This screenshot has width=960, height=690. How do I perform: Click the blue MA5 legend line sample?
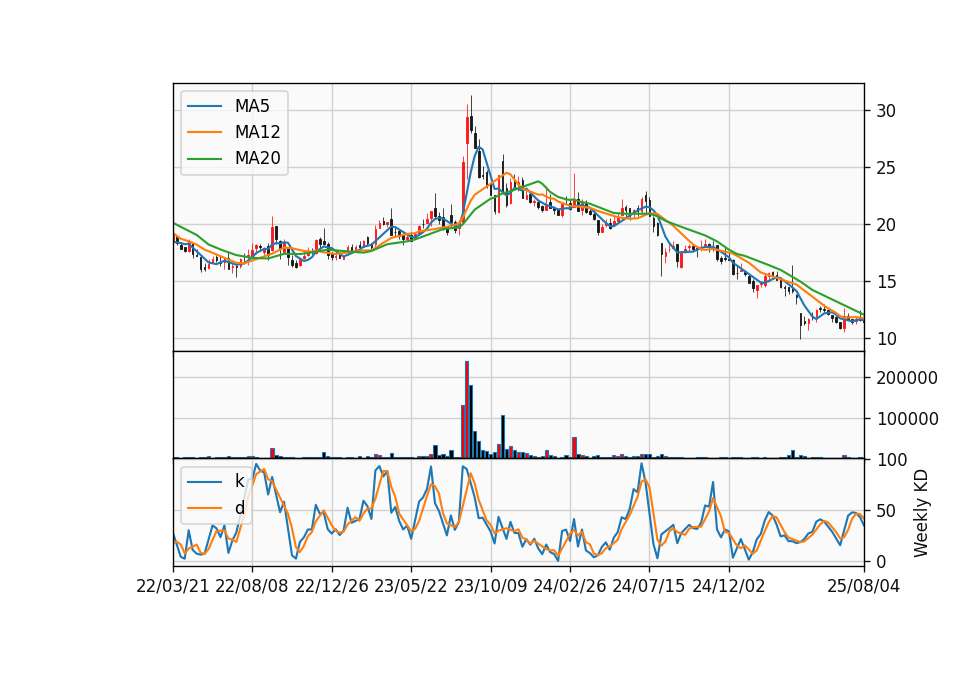point(204,106)
